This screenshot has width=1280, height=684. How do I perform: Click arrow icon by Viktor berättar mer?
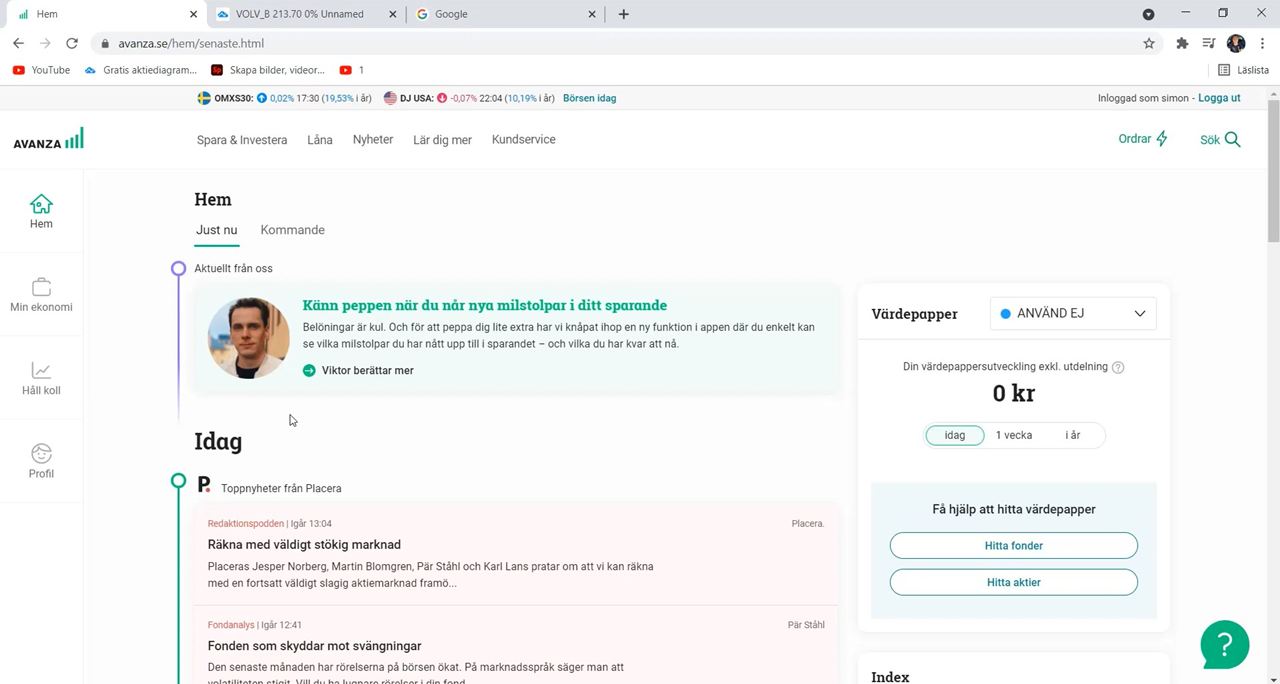click(309, 370)
